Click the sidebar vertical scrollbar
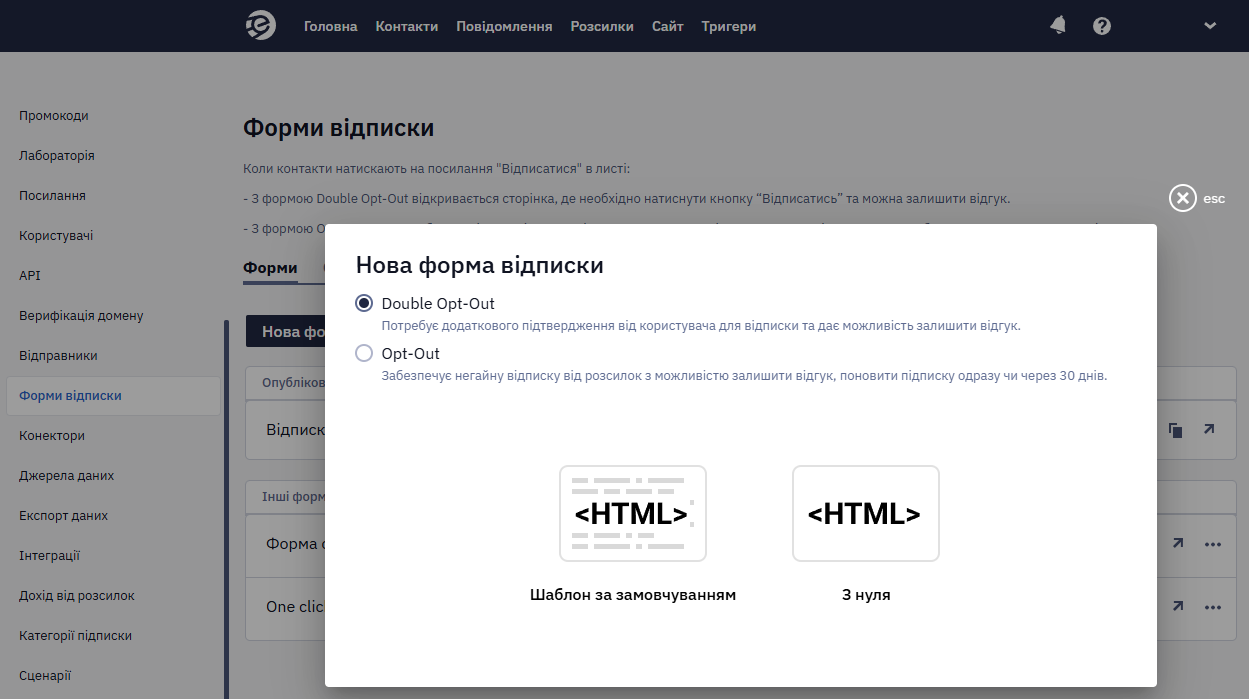 pyautogui.click(x=227, y=509)
